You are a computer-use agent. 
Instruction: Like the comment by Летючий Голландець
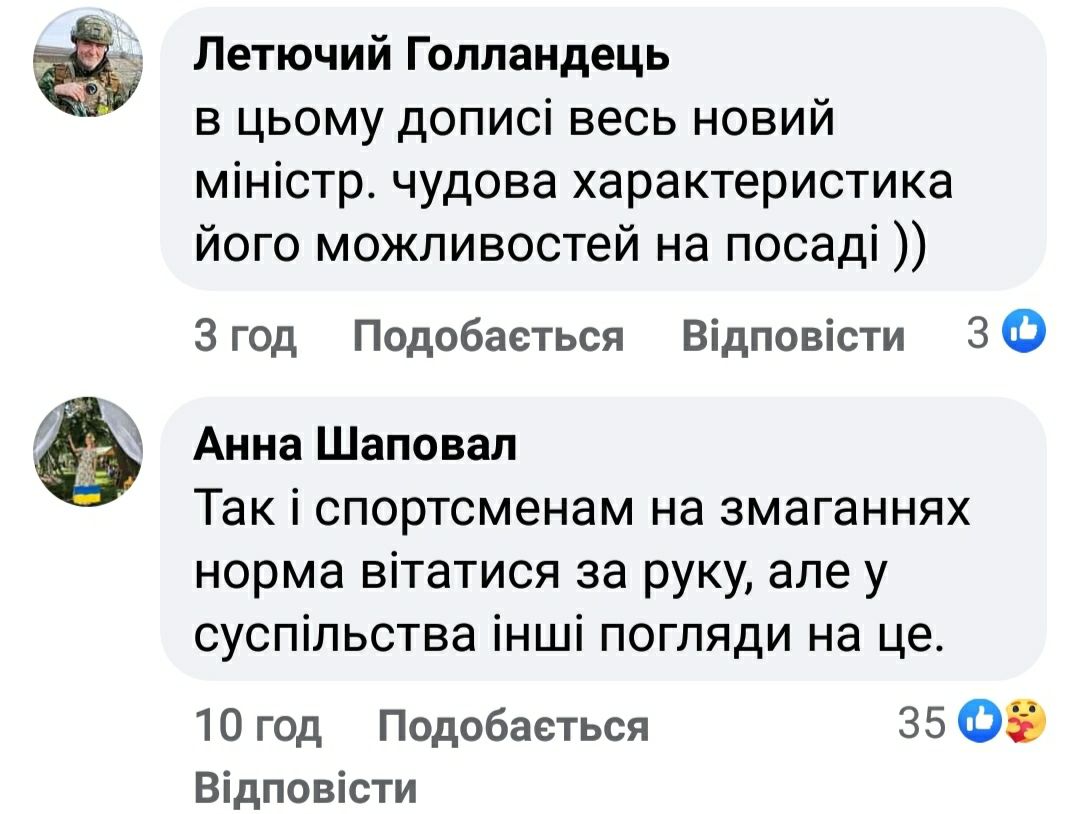click(x=488, y=337)
